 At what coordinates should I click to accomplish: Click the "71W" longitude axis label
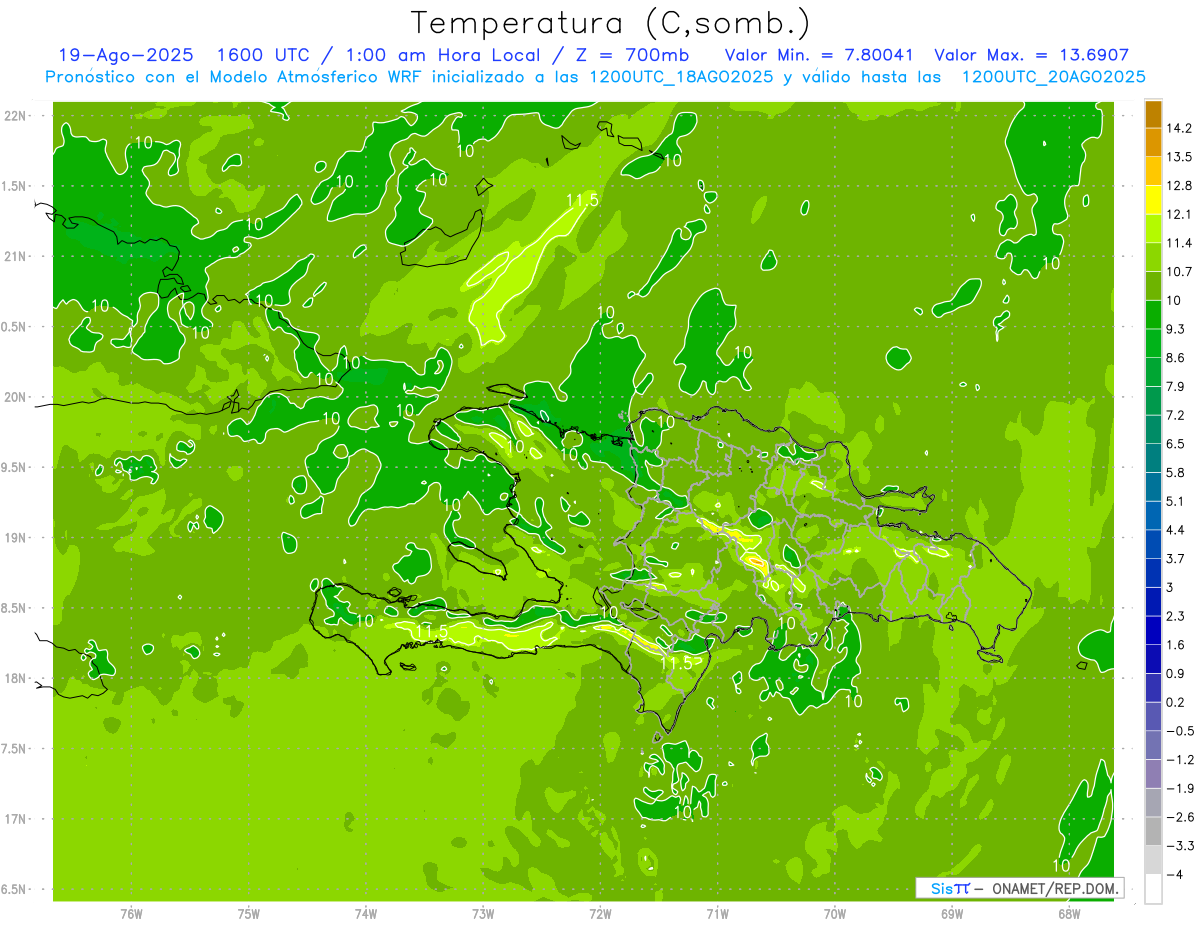pos(717,914)
